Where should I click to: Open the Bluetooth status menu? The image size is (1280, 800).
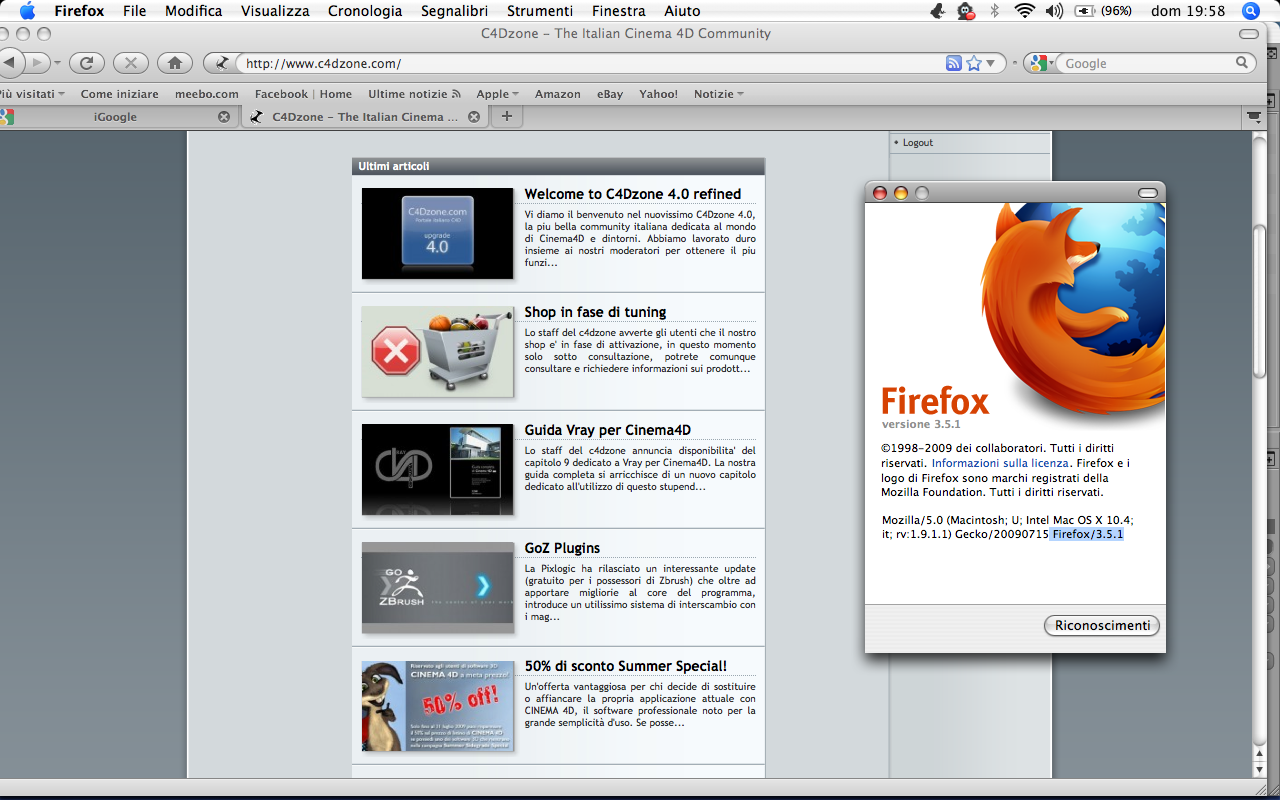tap(994, 11)
